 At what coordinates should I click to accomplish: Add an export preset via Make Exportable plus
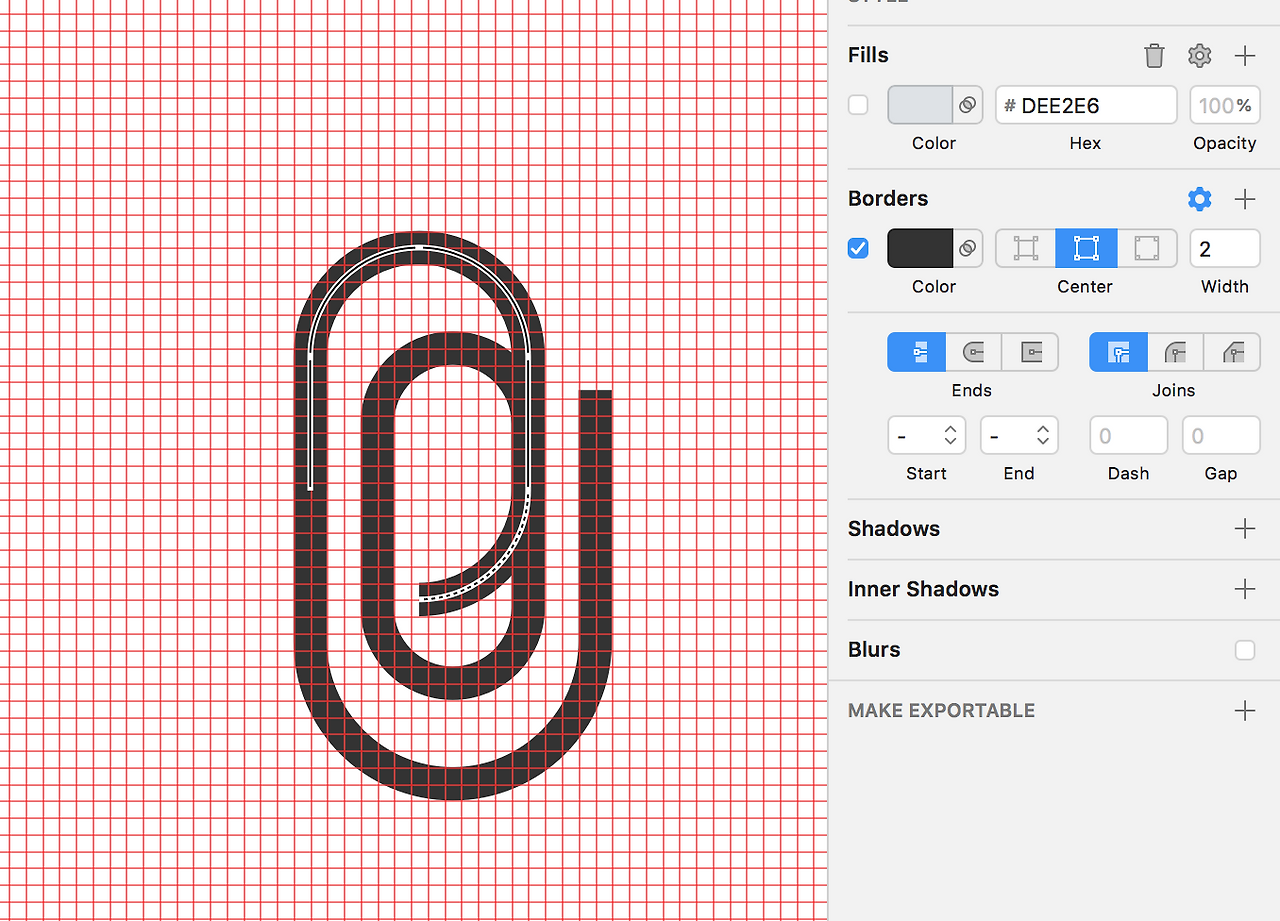(1245, 711)
